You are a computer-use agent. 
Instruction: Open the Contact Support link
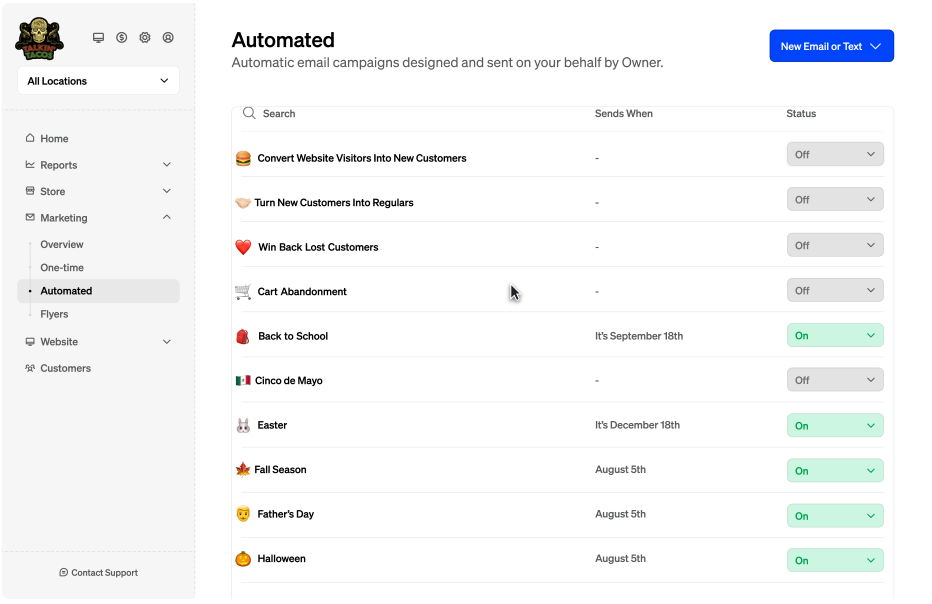[99, 572]
